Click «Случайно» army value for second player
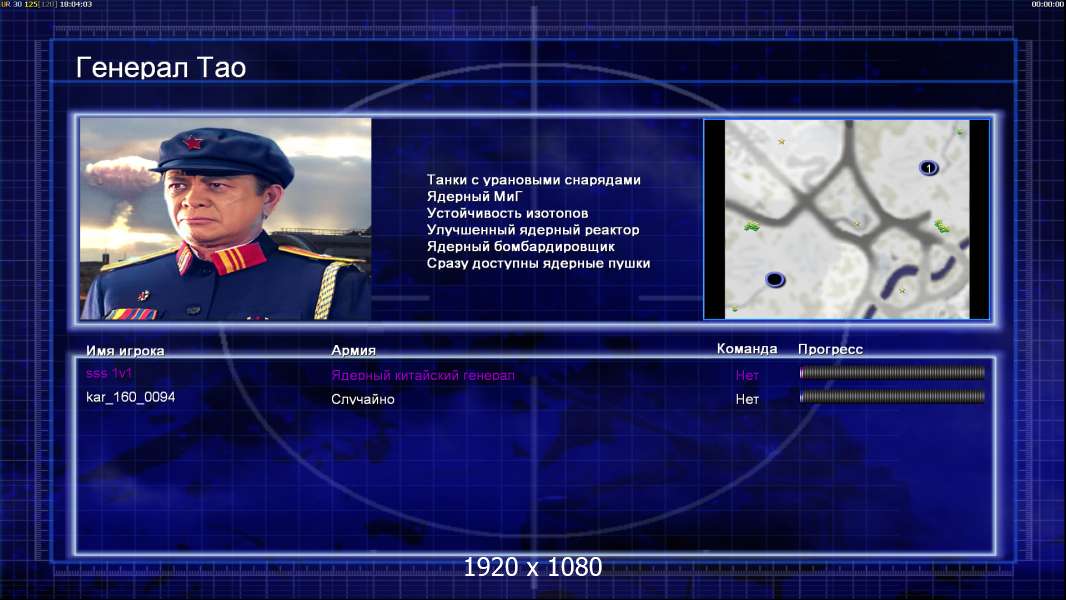1066x600 pixels. point(362,399)
